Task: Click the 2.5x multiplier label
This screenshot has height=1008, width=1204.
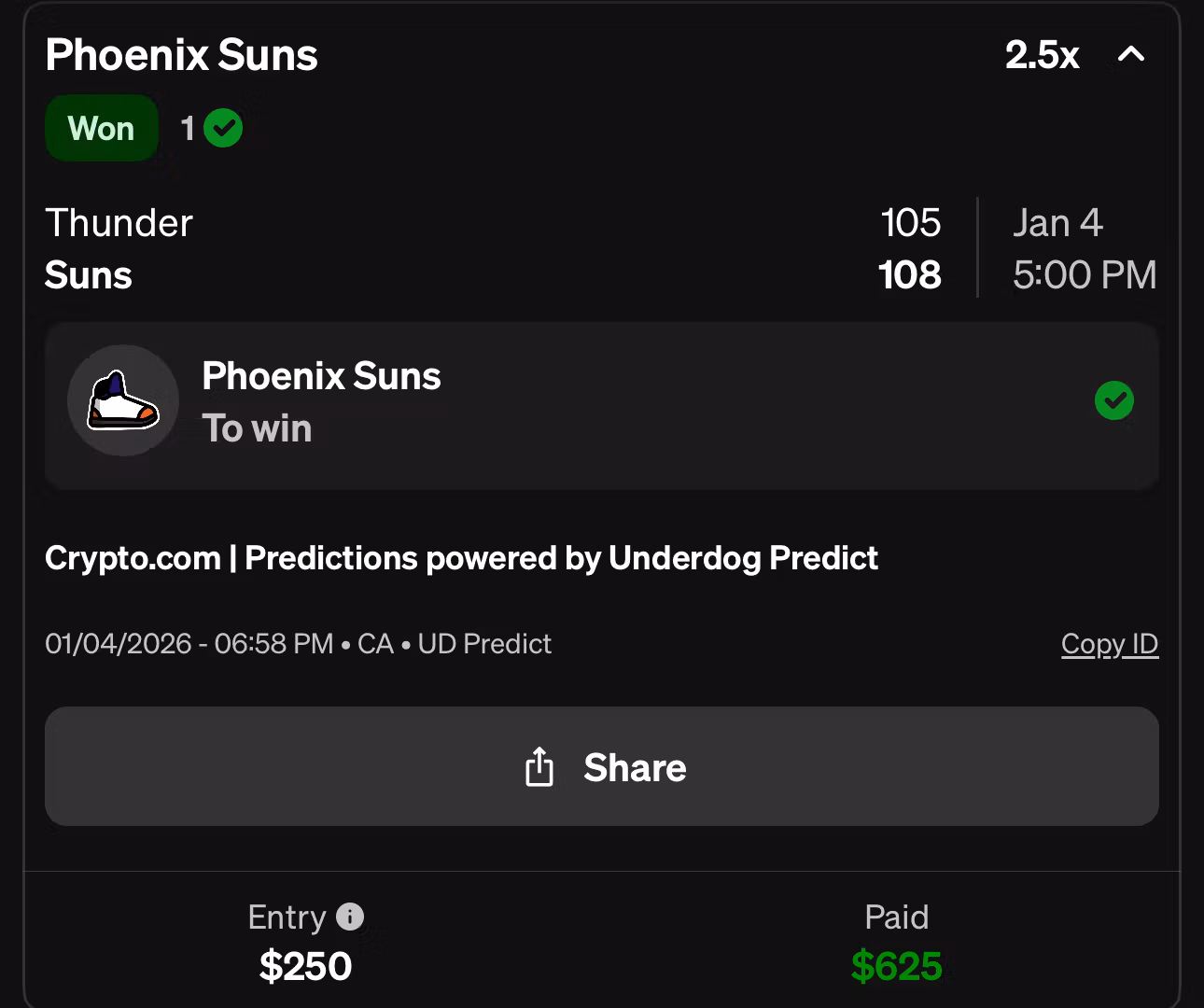Action: pos(1042,55)
